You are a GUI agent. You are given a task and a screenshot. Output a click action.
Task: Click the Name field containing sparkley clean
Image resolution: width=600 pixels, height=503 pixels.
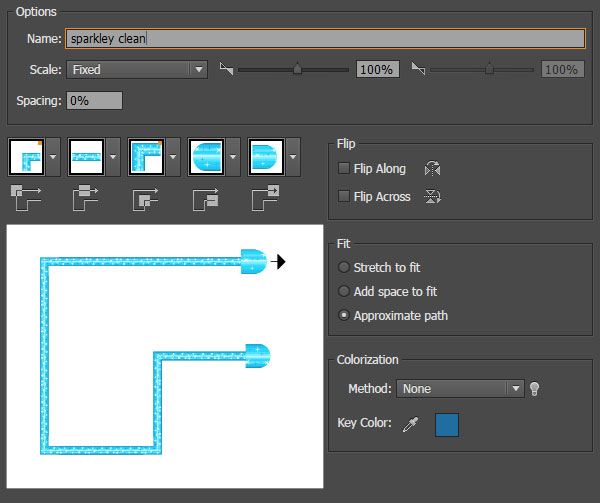tap(324, 39)
